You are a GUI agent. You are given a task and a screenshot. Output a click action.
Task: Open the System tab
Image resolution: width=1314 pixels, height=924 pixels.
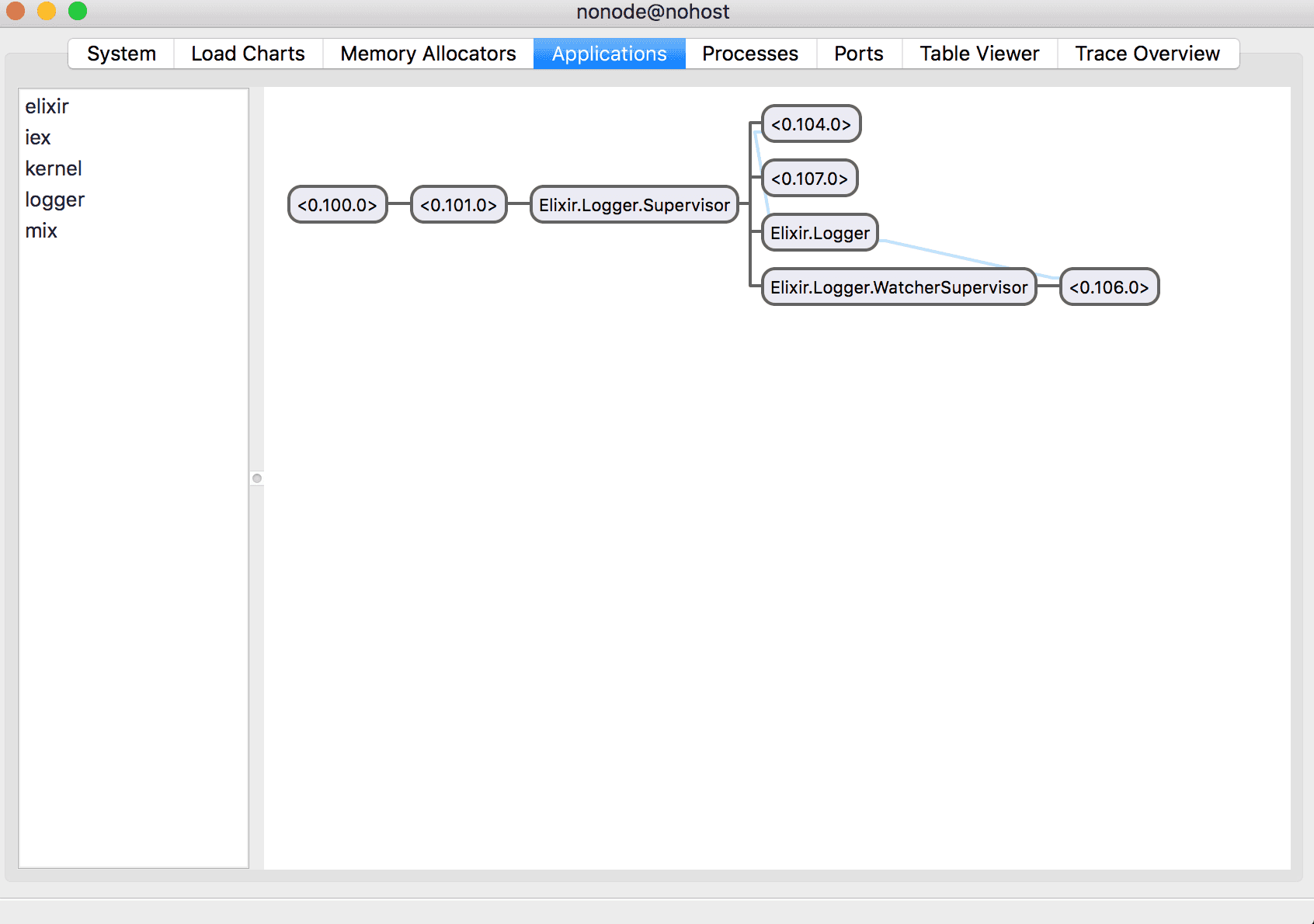(121, 54)
